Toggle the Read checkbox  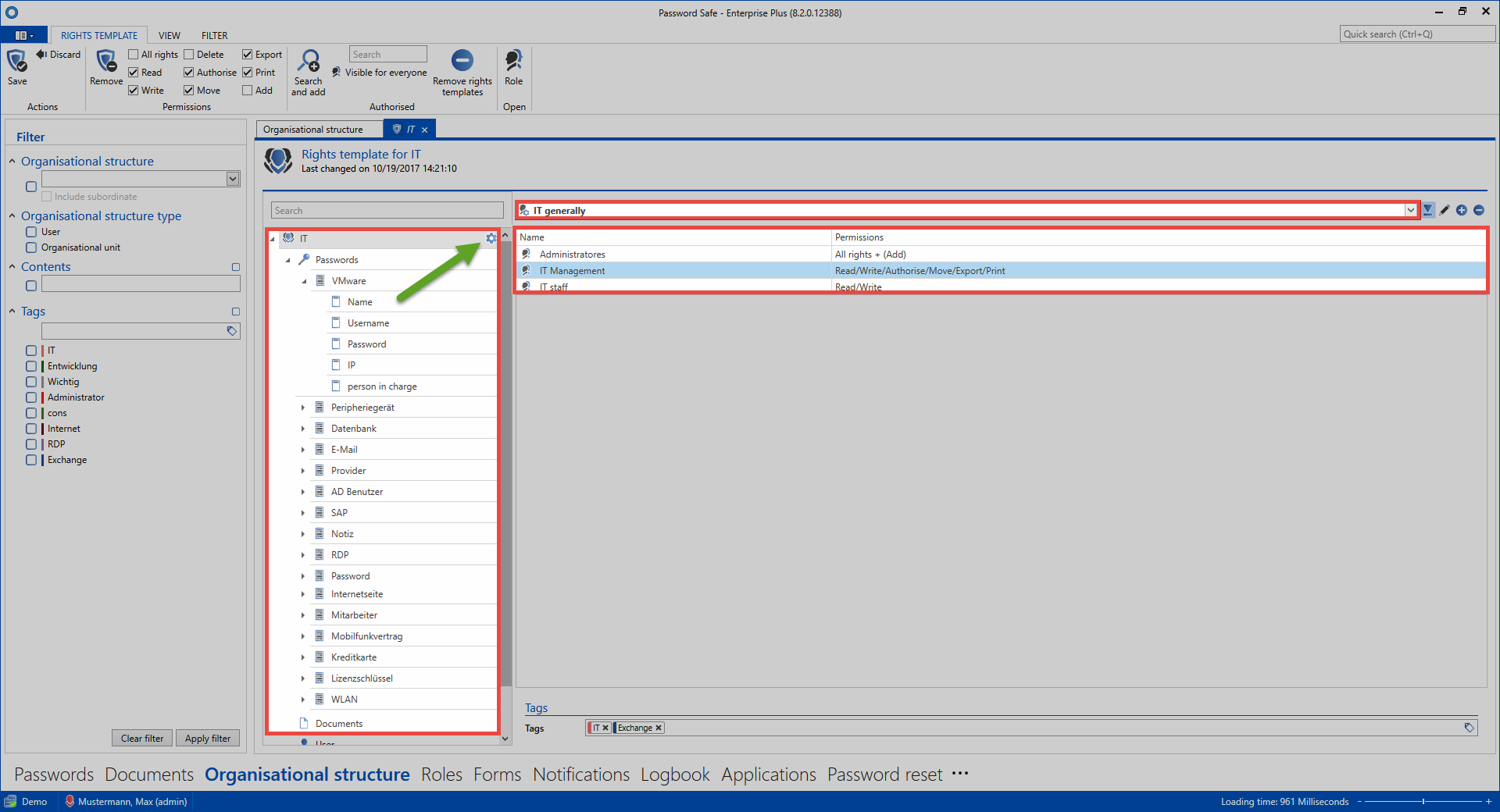pyautogui.click(x=134, y=73)
